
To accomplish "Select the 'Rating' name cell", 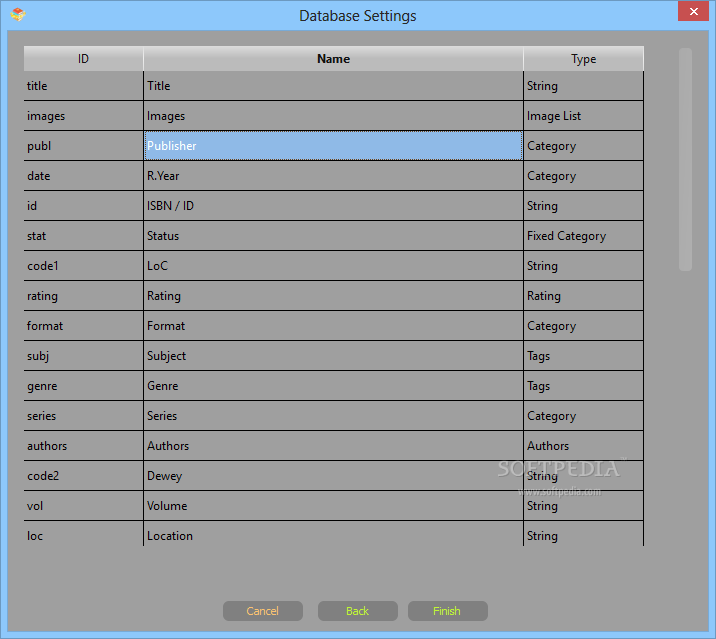I will point(333,296).
